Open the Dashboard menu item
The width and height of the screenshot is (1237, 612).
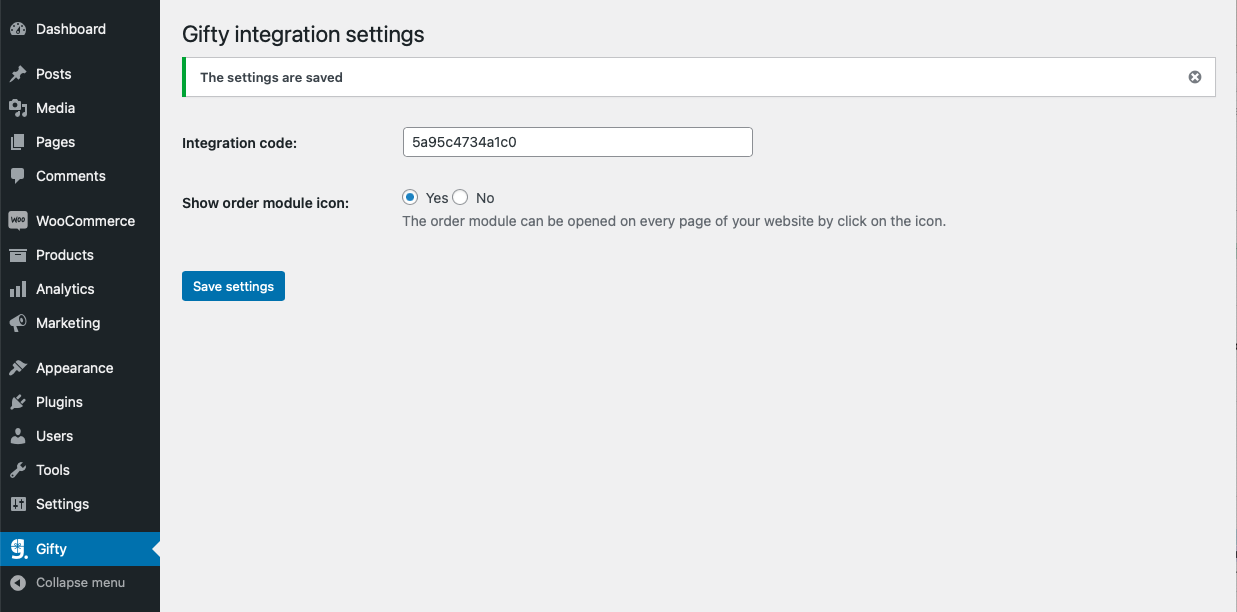point(71,29)
